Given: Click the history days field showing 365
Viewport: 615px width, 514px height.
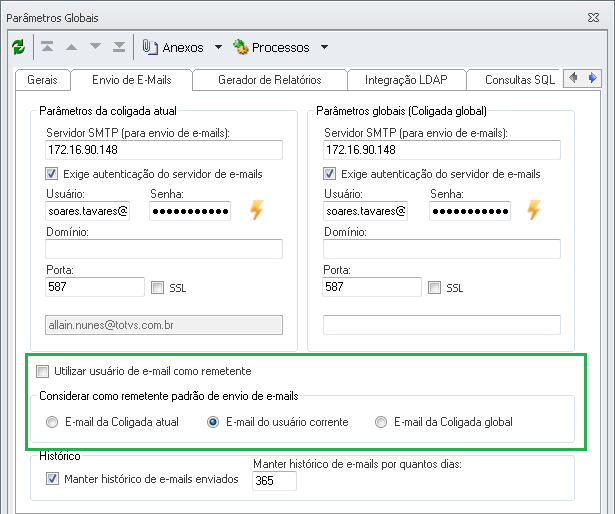Looking at the screenshot, I should pos(274,481).
